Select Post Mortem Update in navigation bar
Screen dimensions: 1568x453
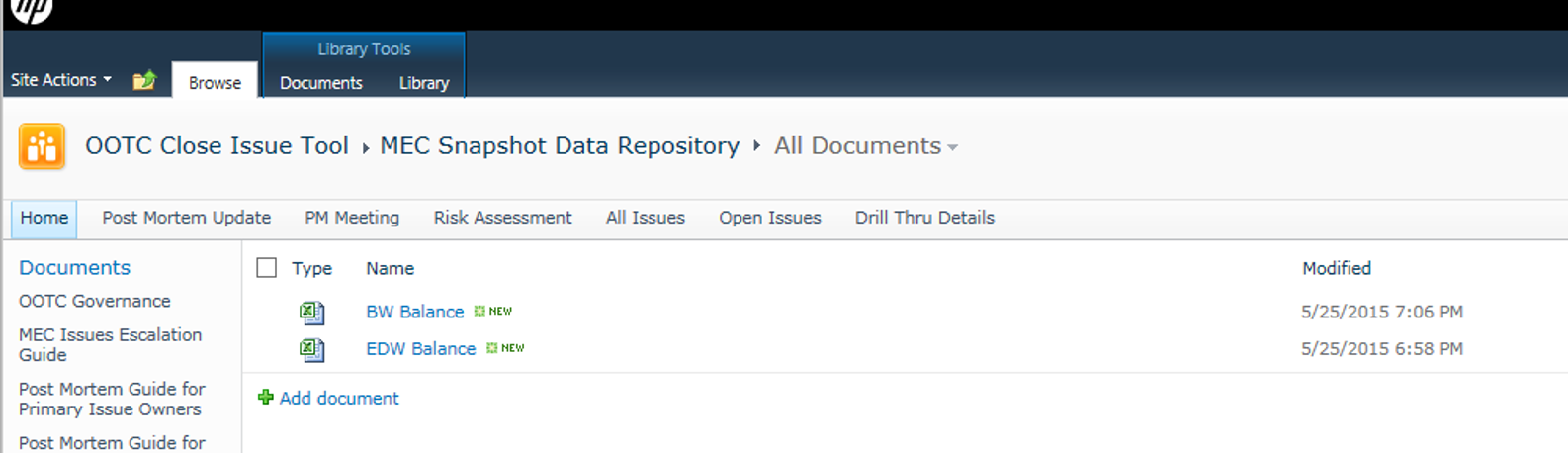tap(186, 218)
